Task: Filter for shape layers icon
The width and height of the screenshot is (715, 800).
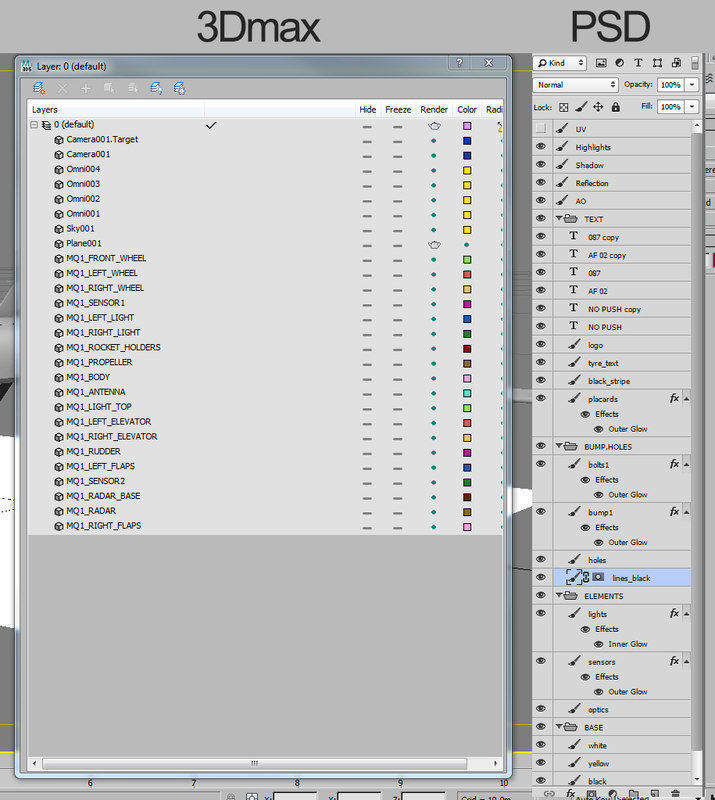Action: tap(657, 63)
